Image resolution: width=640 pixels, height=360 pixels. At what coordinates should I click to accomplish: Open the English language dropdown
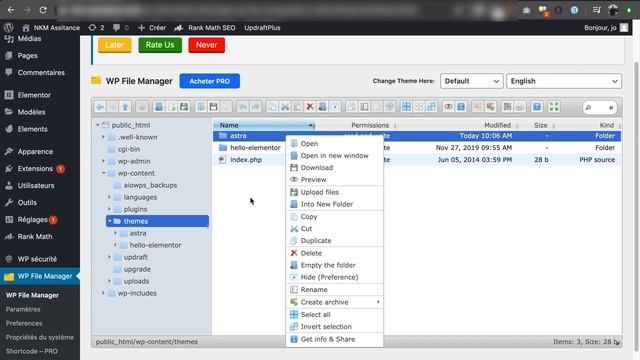coord(564,81)
